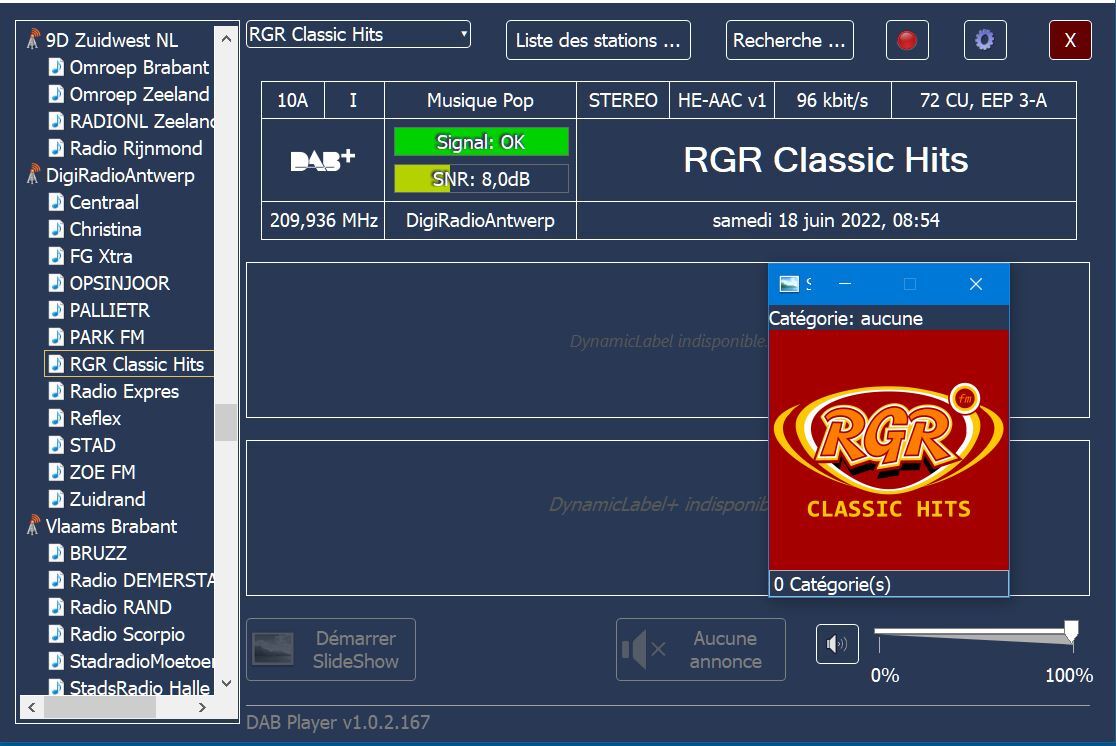Click horizontal scrollbar left arrow
This screenshot has width=1116, height=746.
coord(31,707)
